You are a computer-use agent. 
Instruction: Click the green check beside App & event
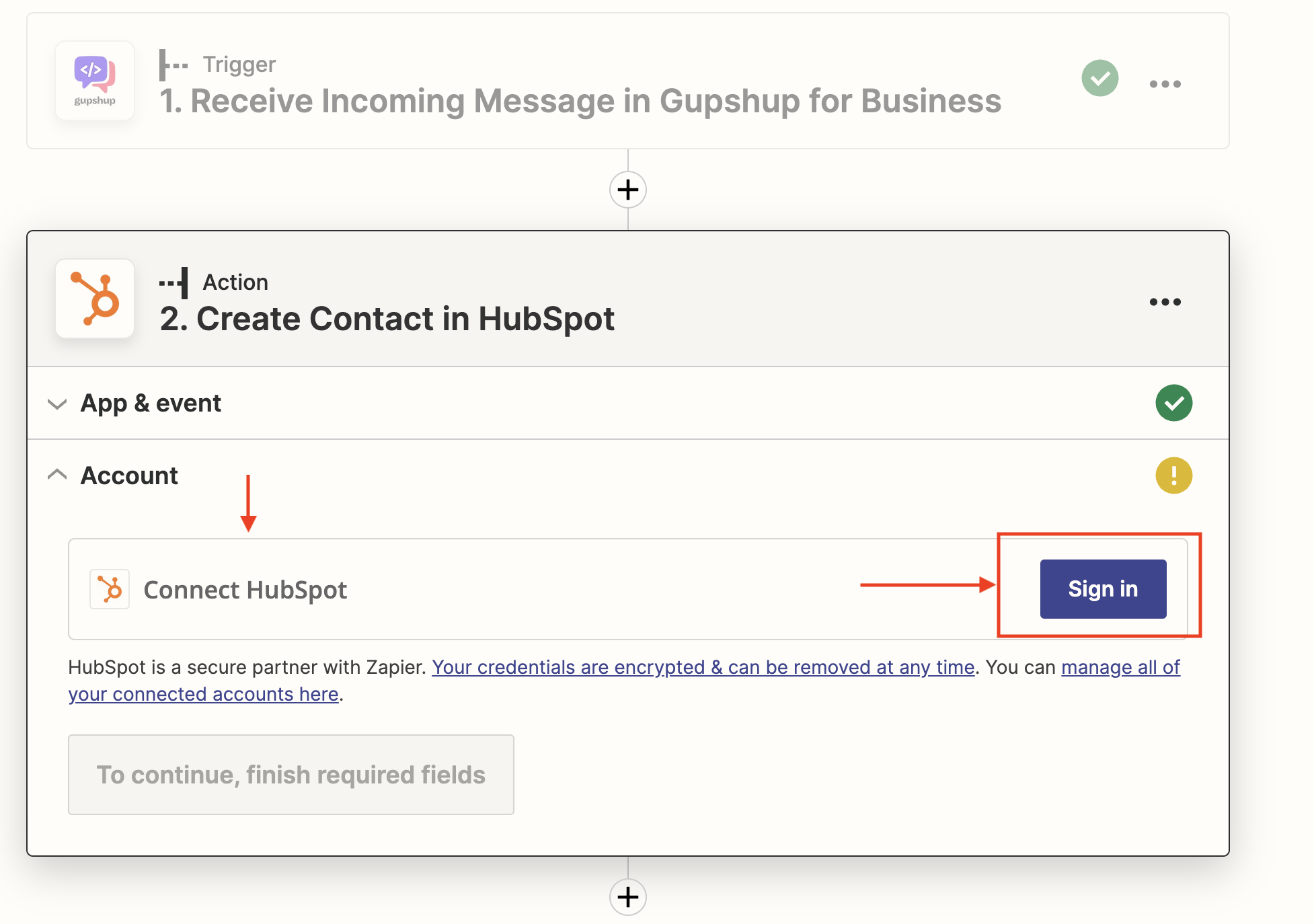(x=1173, y=403)
